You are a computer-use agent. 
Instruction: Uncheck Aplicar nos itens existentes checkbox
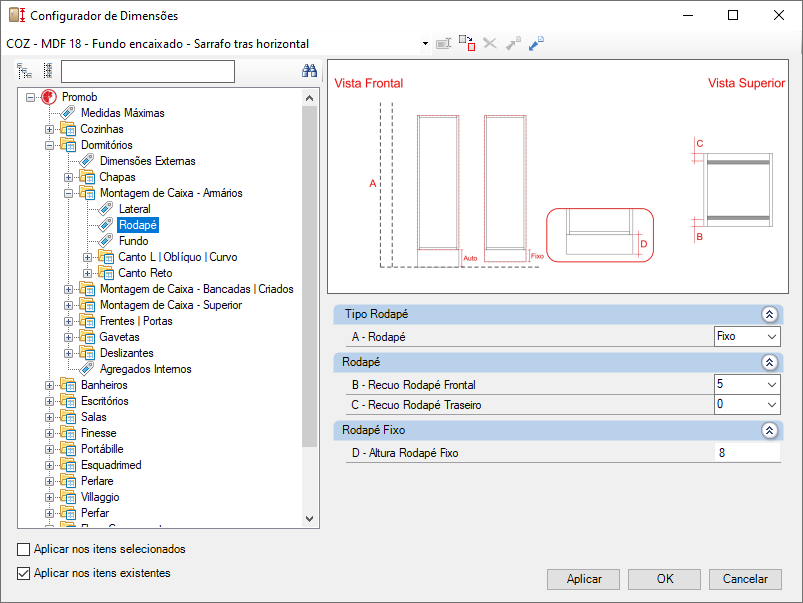click(24, 573)
